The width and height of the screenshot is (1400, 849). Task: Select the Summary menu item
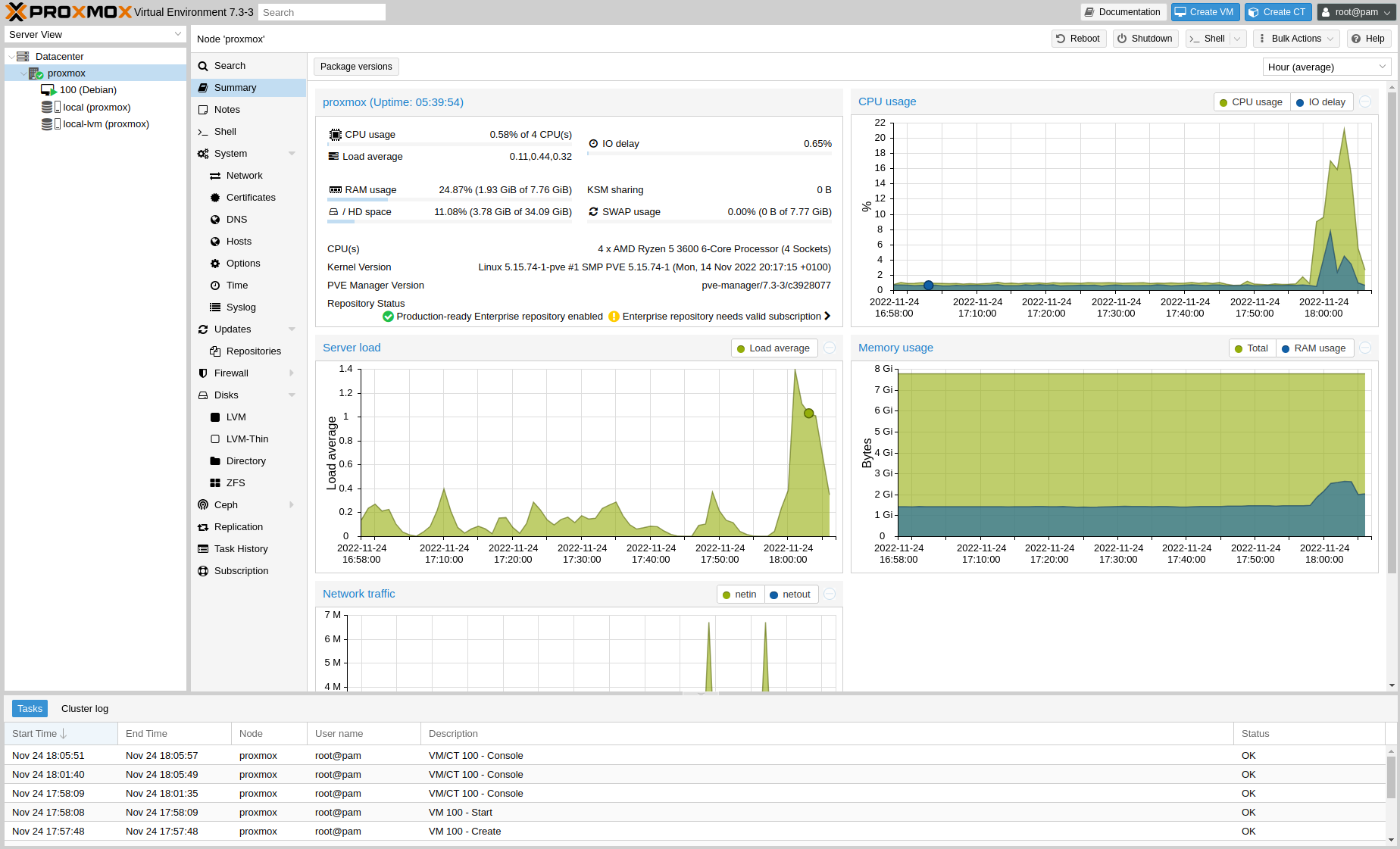coord(248,88)
